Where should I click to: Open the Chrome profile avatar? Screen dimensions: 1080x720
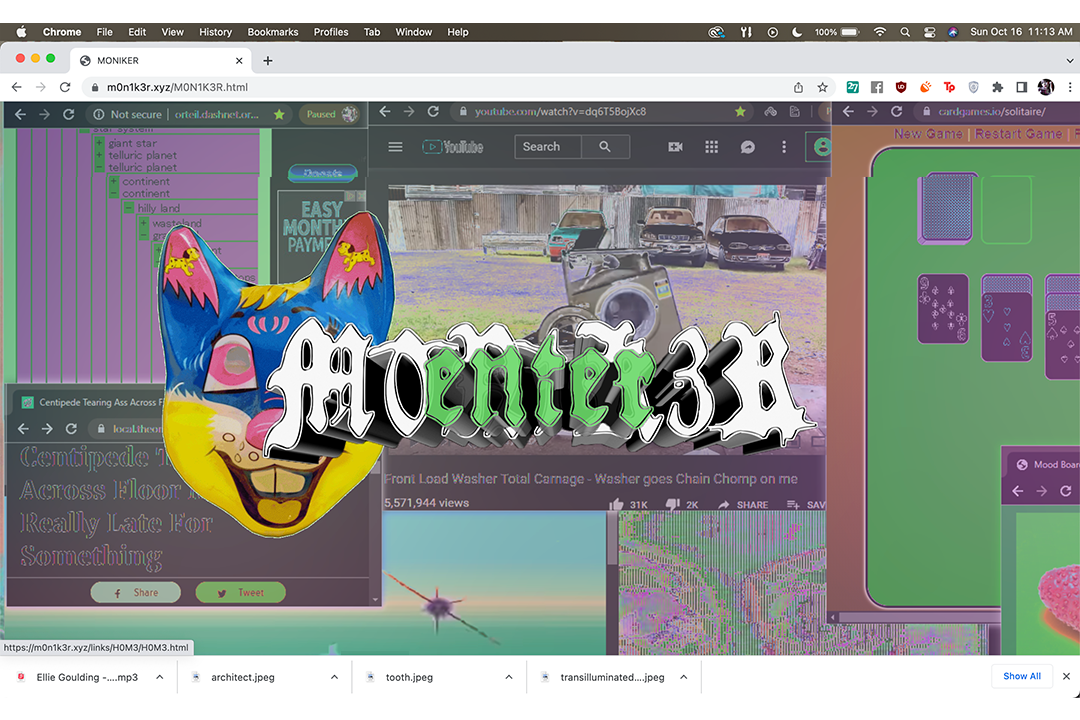click(x=1045, y=87)
